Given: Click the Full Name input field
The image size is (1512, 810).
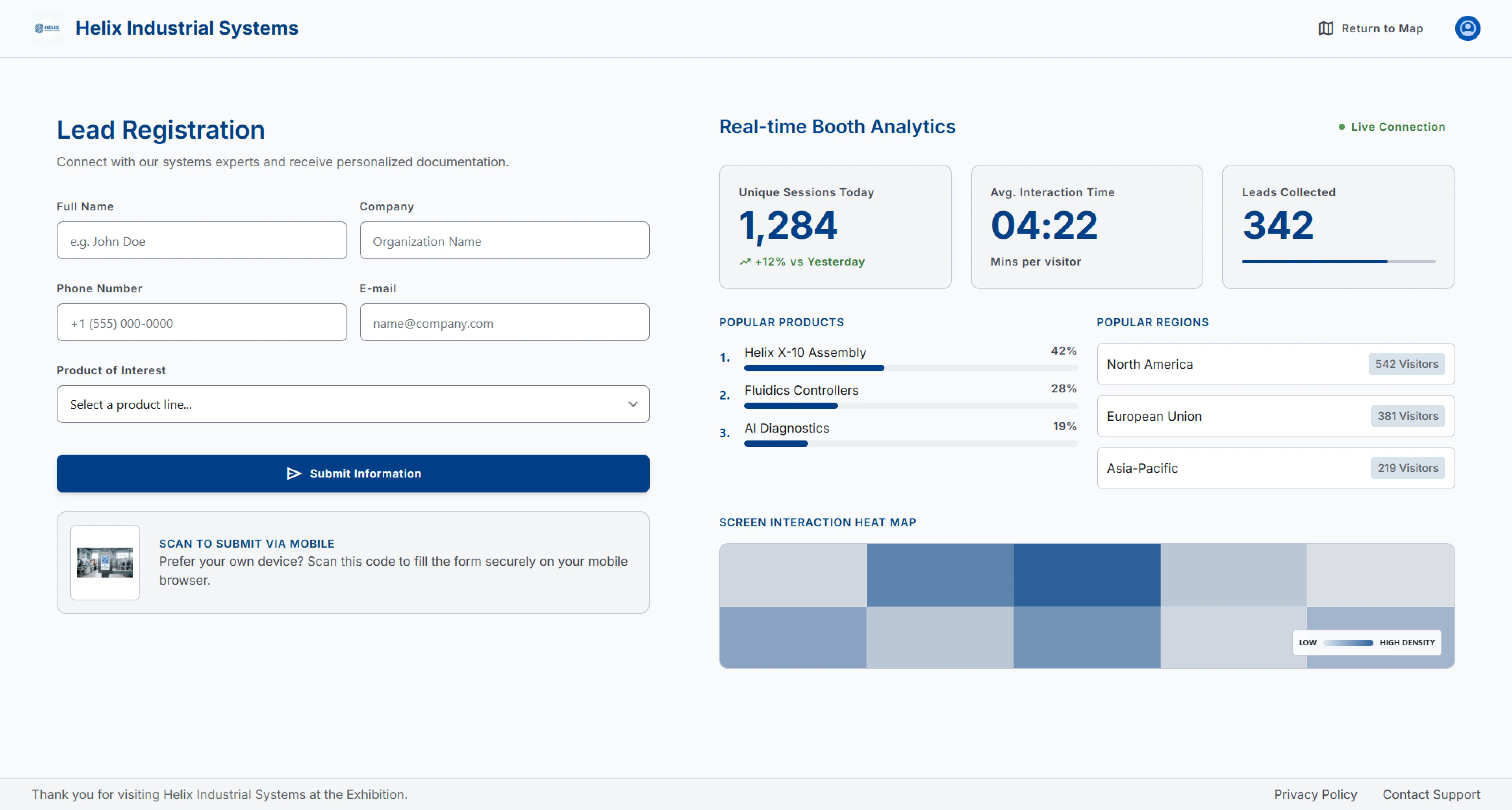Looking at the screenshot, I should point(202,240).
